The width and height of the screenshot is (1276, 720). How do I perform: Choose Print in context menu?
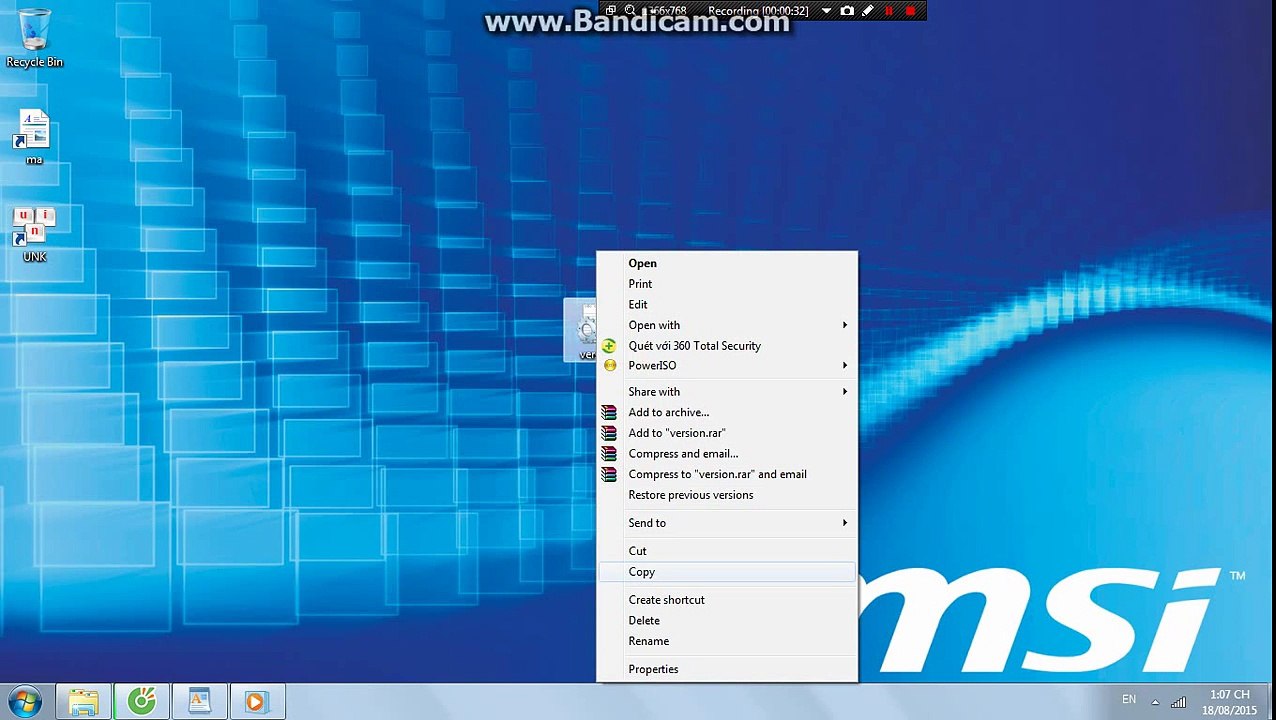pyautogui.click(x=727, y=284)
